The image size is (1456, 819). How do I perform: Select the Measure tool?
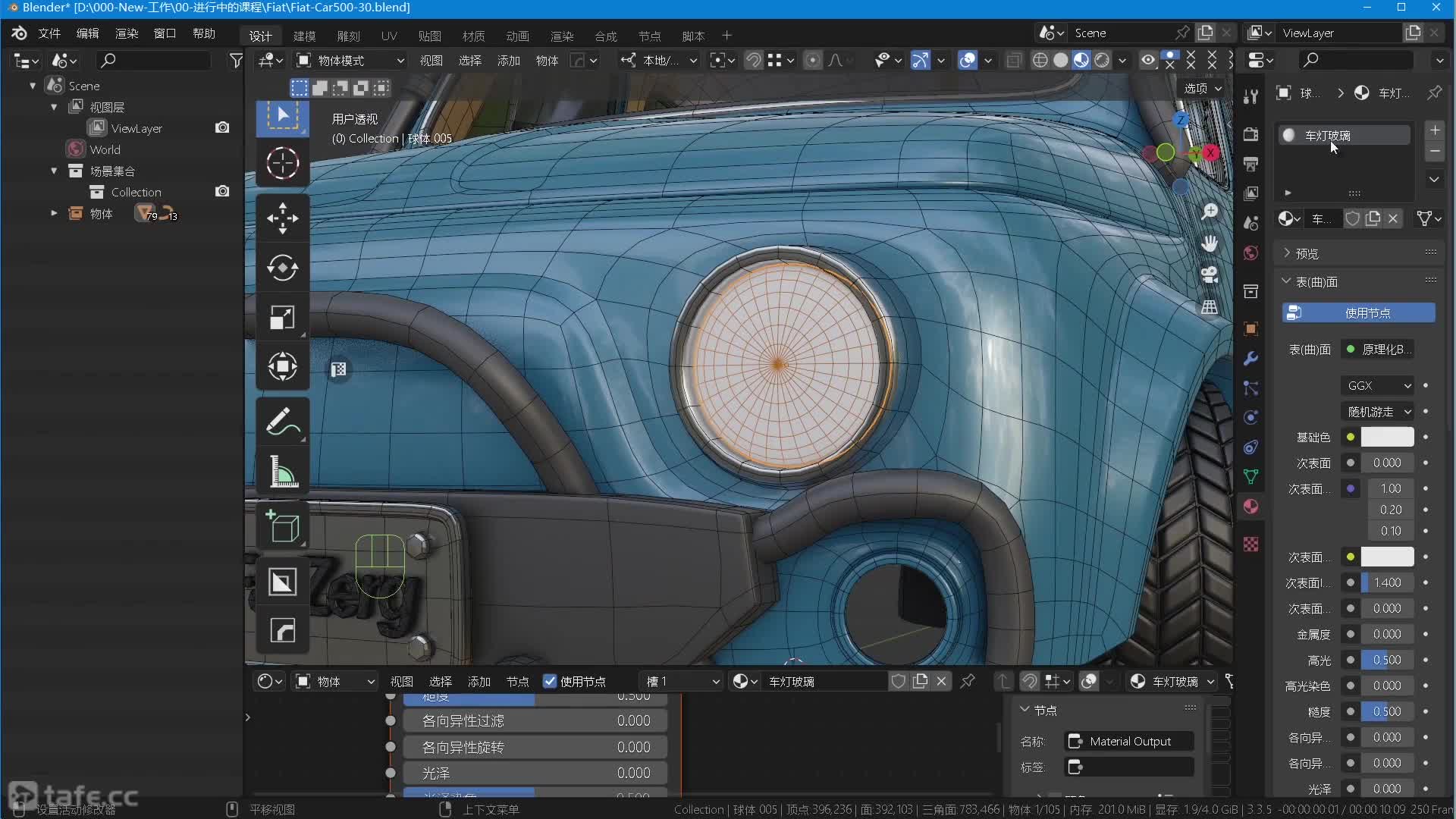282,471
